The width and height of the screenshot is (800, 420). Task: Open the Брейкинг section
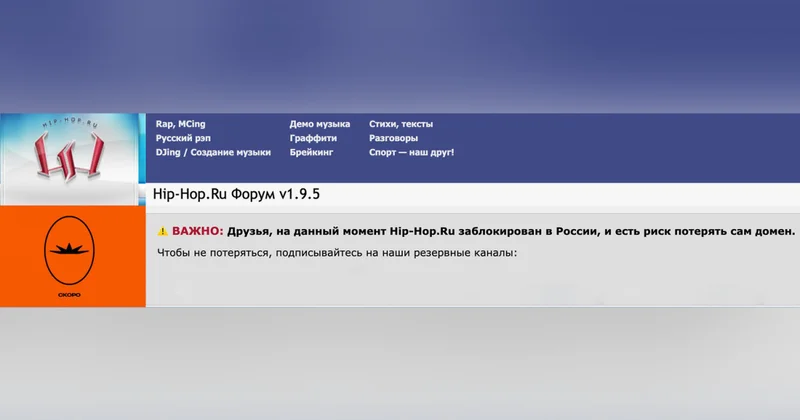[311, 153]
